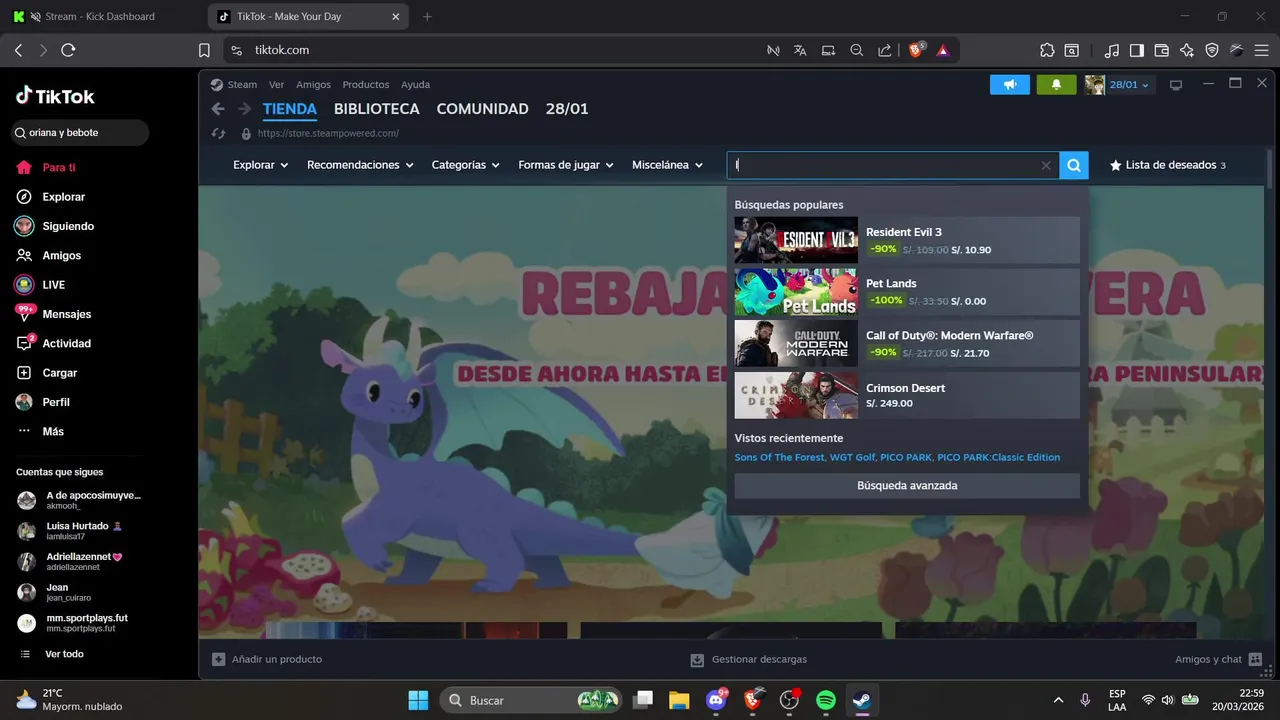Screen dimensions: 1280x720
Task: Open the Ver menu
Action: [x=276, y=85]
